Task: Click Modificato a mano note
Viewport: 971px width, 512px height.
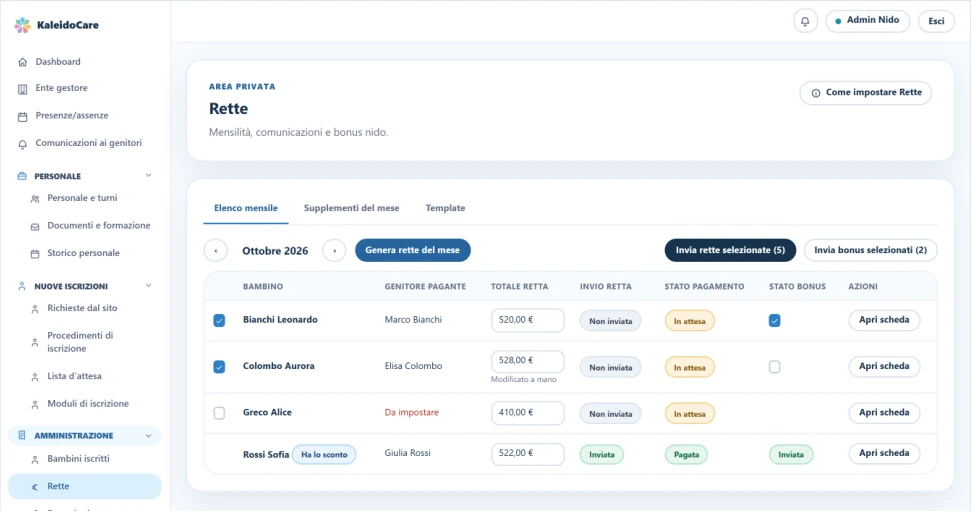Action: [x=523, y=380]
